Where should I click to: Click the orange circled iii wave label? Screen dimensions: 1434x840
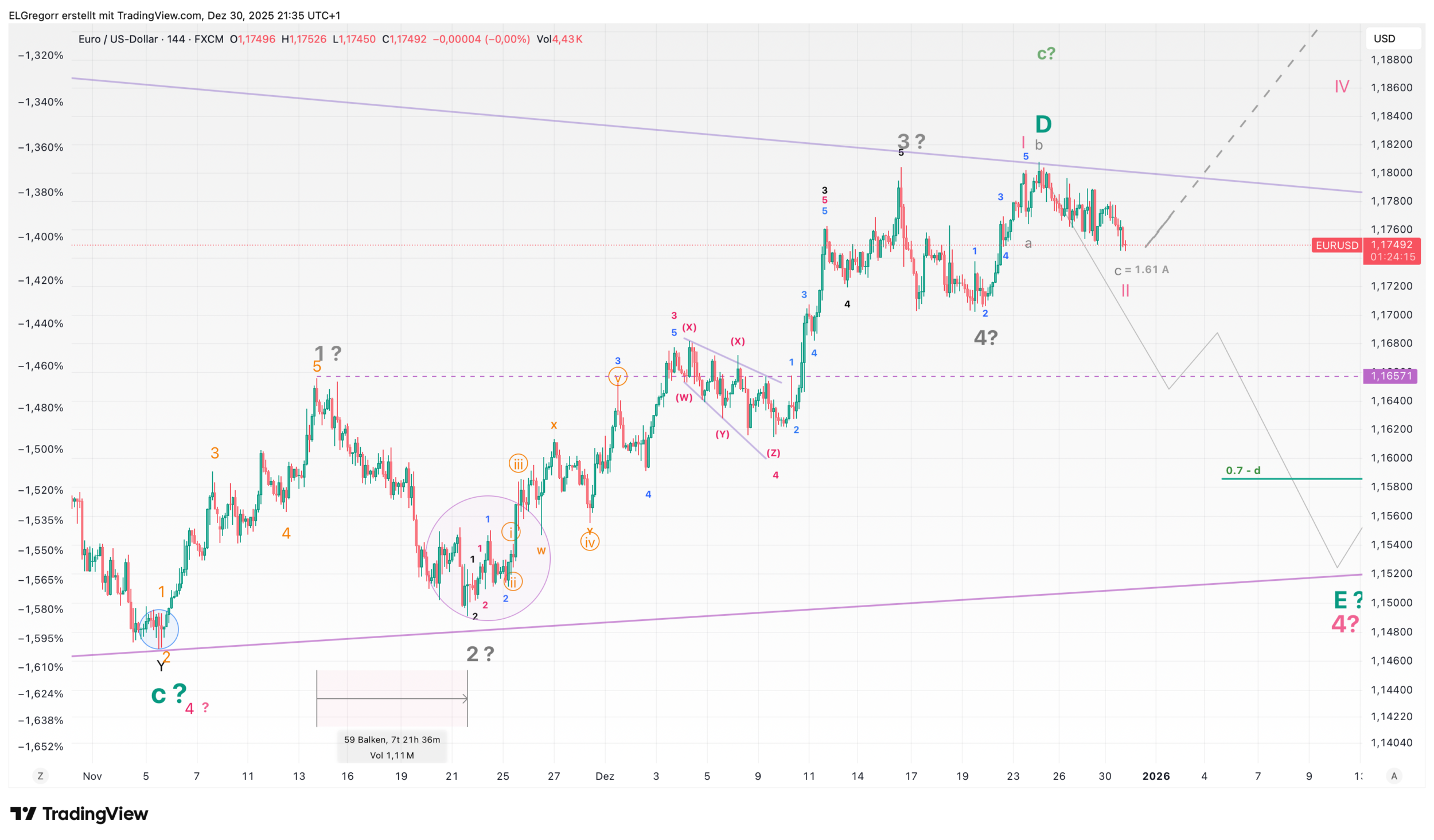click(x=518, y=463)
